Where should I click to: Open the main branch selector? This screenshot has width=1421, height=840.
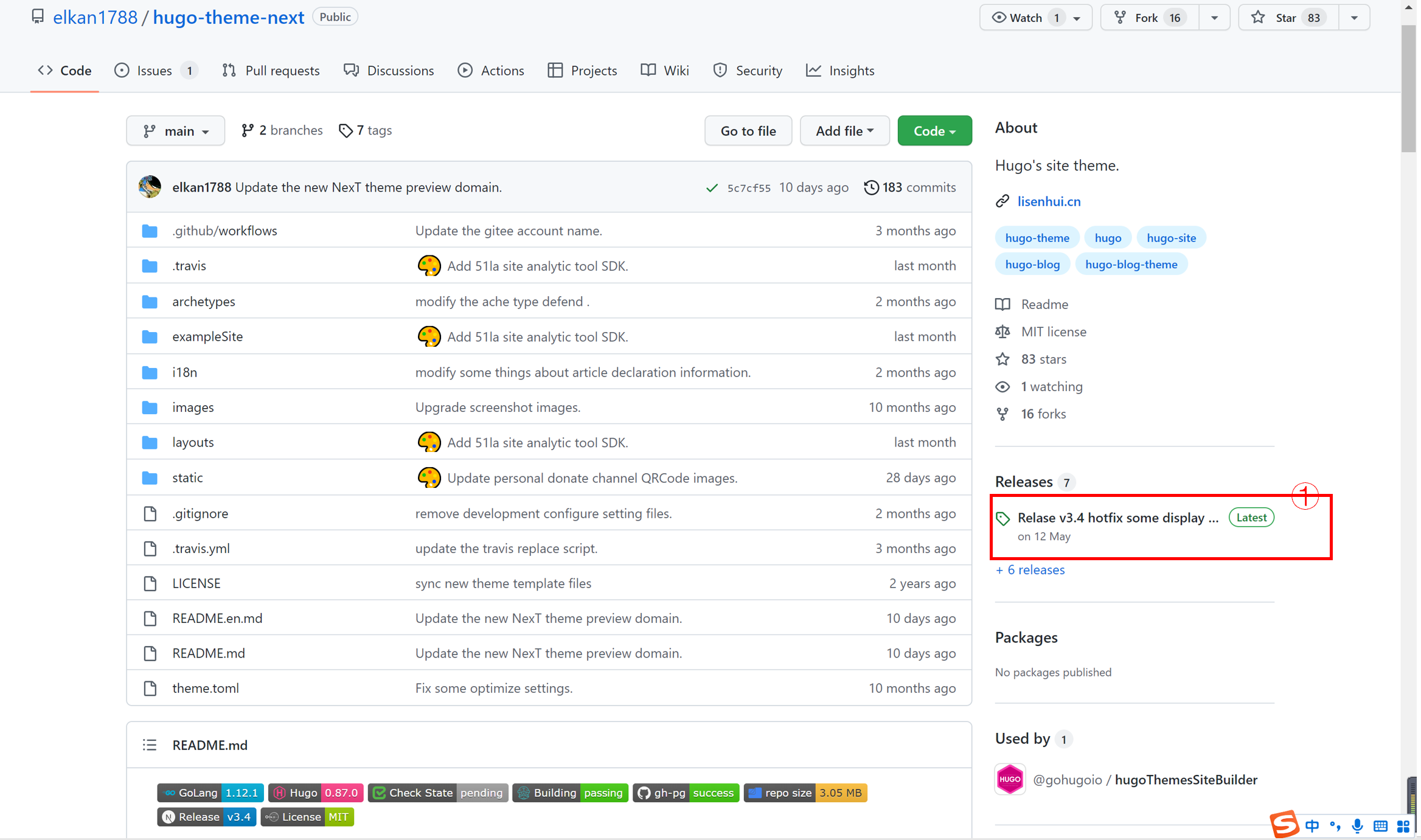(x=176, y=131)
